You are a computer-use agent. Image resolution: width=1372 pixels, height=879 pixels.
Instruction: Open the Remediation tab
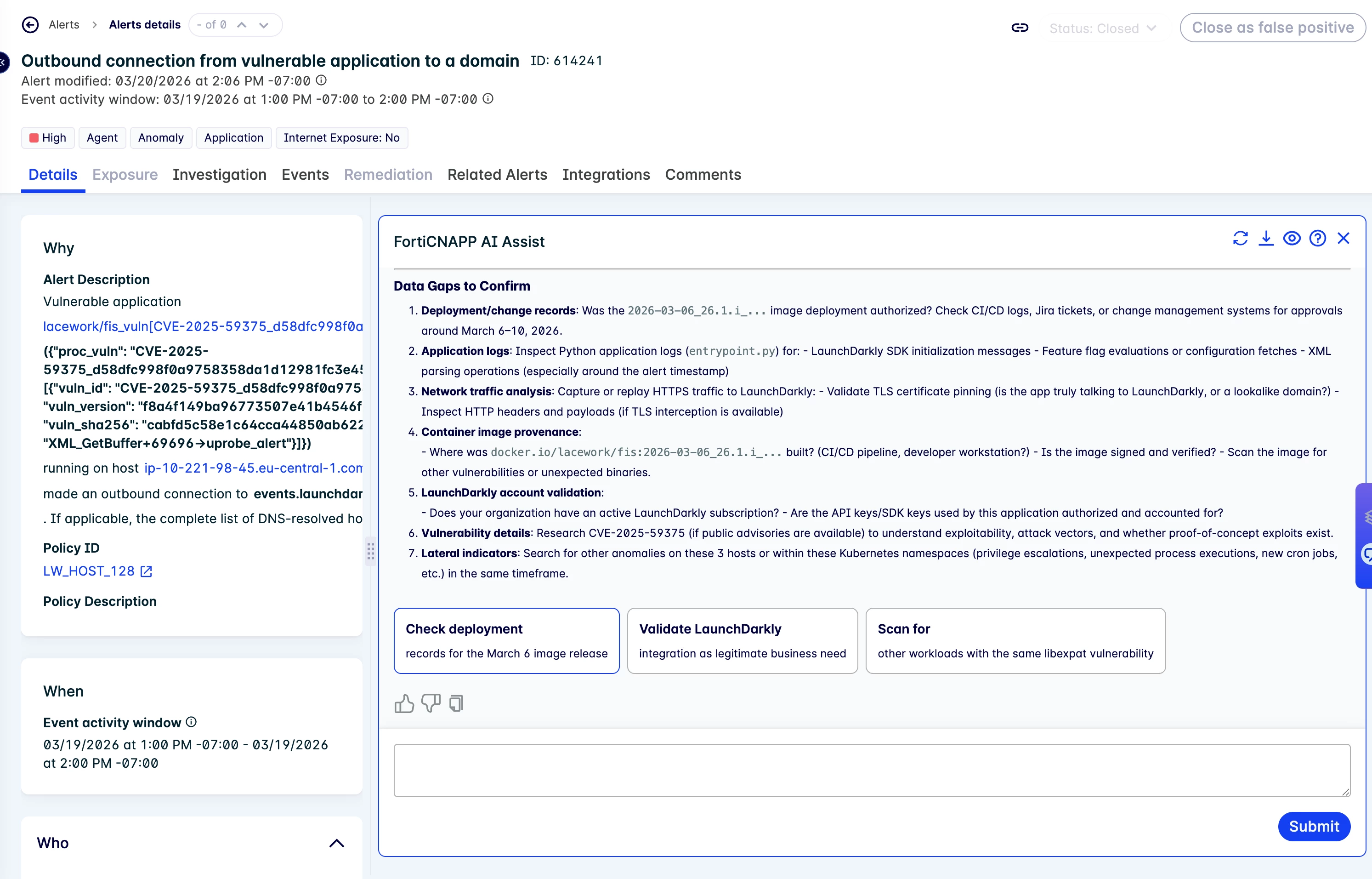click(x=388, y=175)
